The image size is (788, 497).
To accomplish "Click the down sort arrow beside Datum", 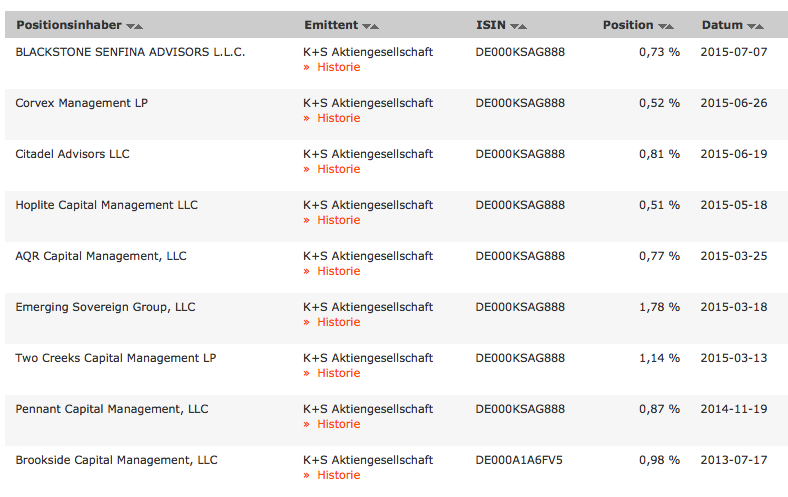I will (751, 26).
